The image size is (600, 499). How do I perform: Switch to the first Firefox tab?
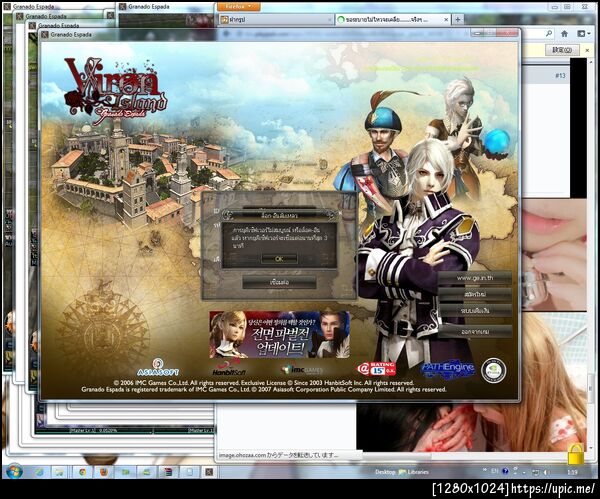coord(274,20)
